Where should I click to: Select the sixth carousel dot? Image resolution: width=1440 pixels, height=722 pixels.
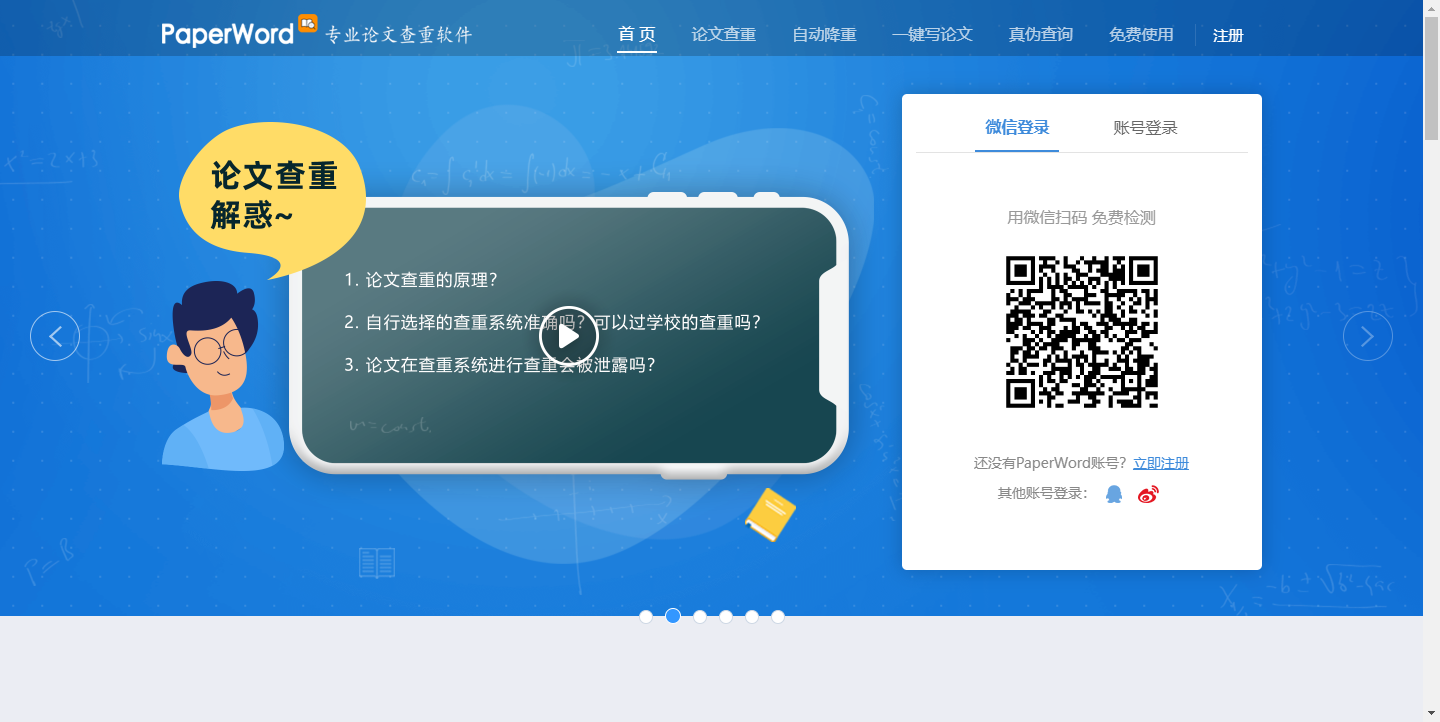pyautogui.click(x=778, y=616)
